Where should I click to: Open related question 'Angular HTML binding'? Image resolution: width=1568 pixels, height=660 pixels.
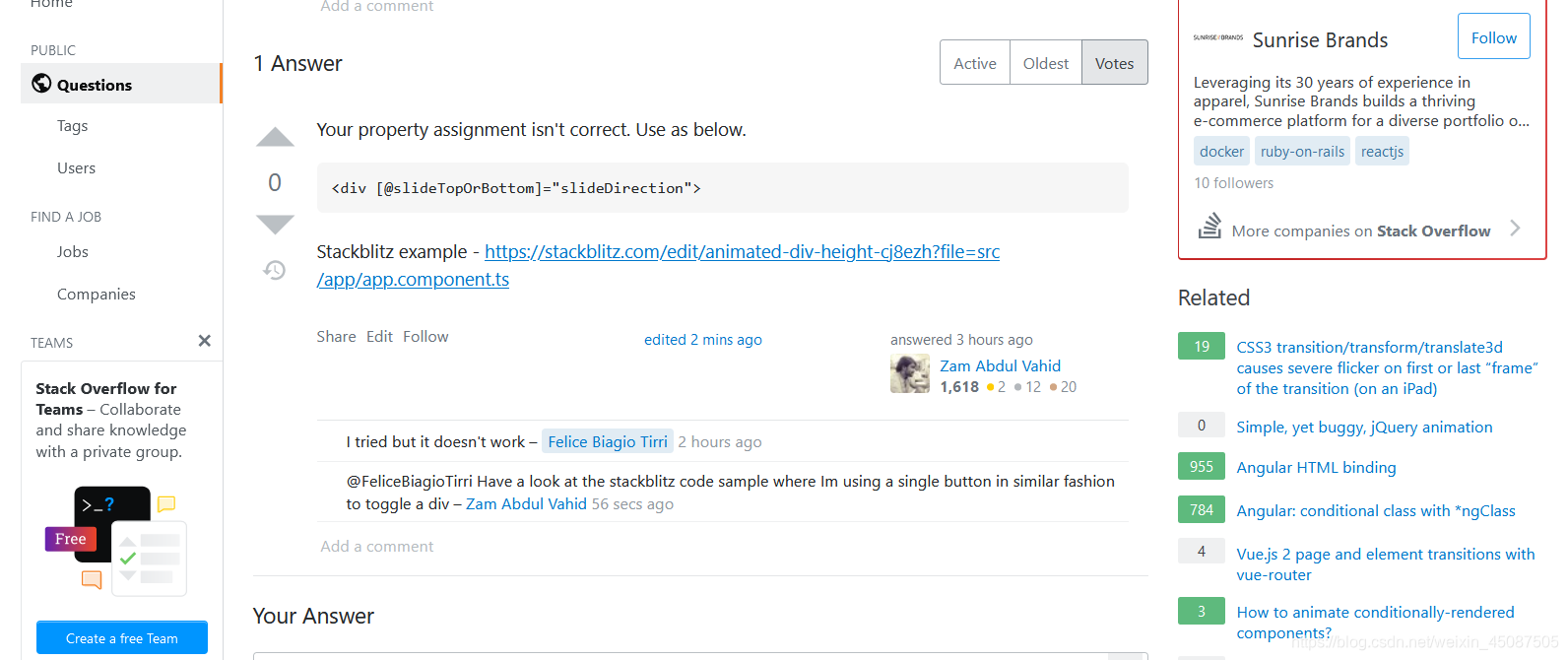click(x=1316, y=468)
